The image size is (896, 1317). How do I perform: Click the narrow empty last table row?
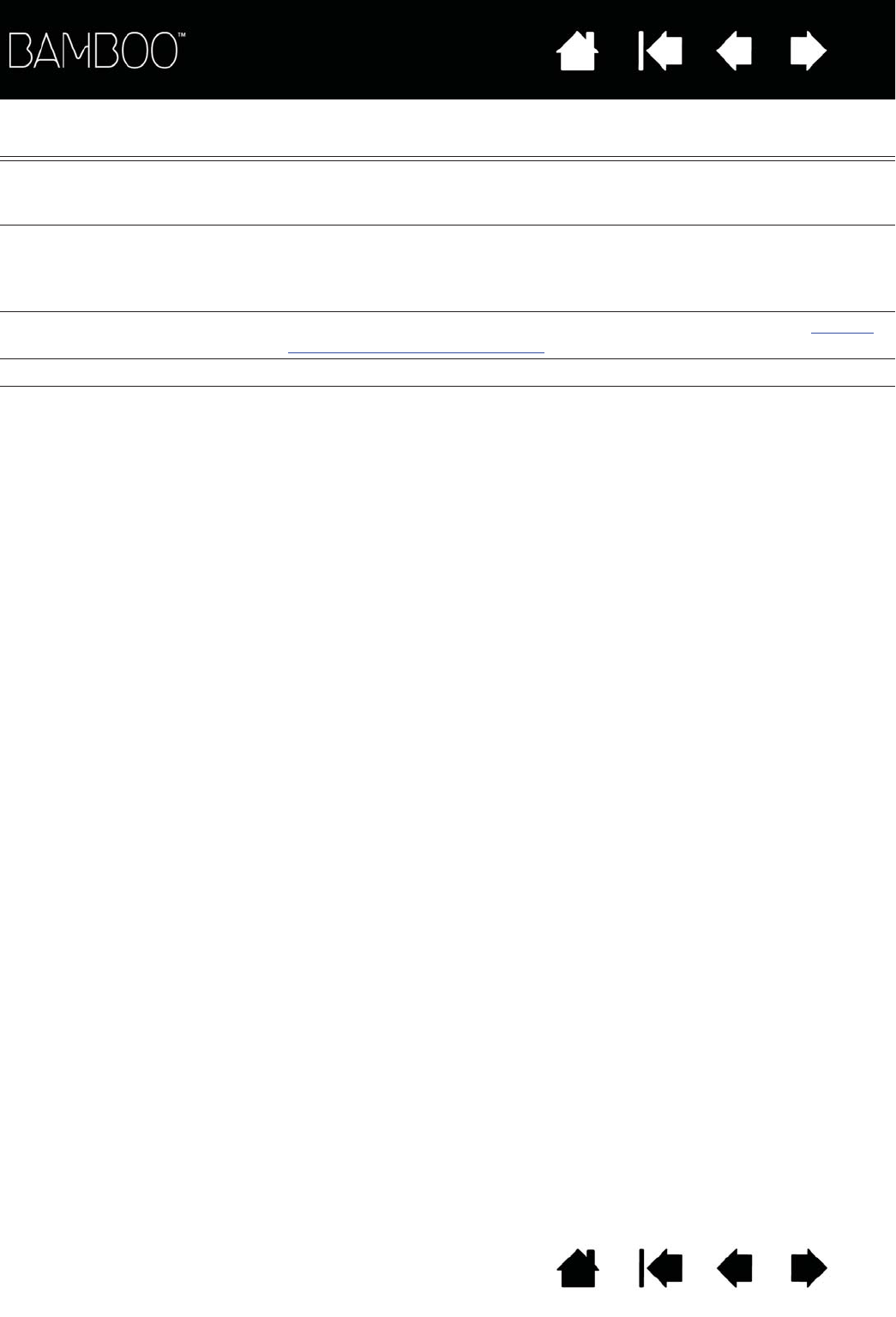[448, 373]
